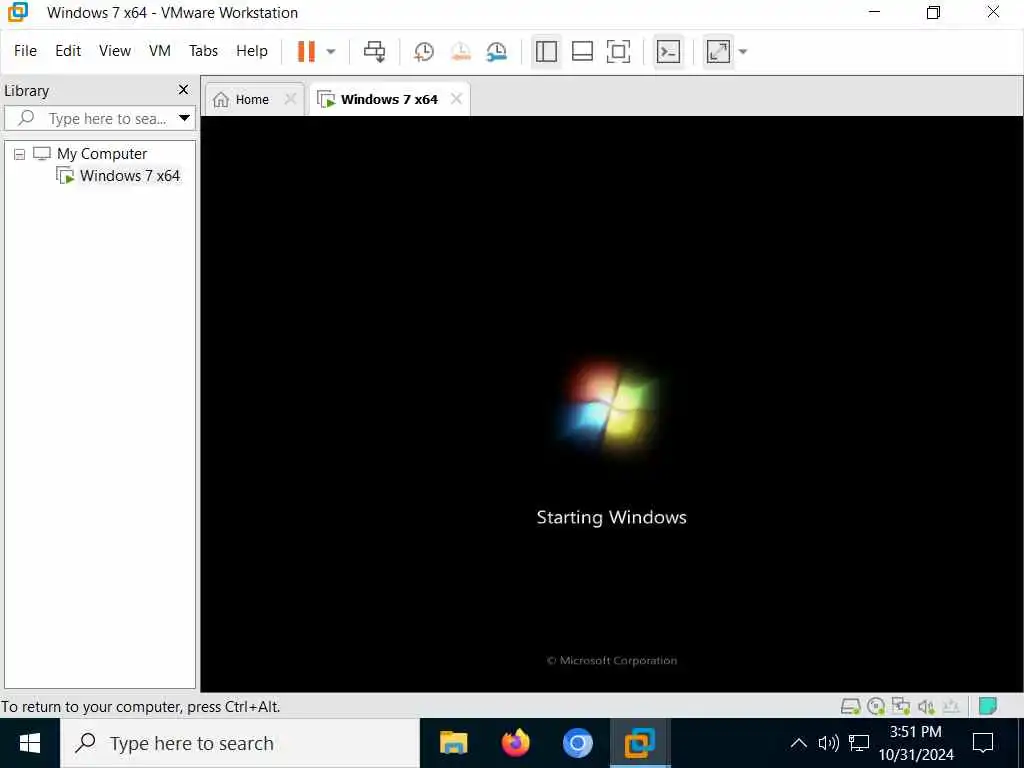Close the Library panel
This screenshot has height=768, width=1024.
pyautogui.click(x=184, y=89)
